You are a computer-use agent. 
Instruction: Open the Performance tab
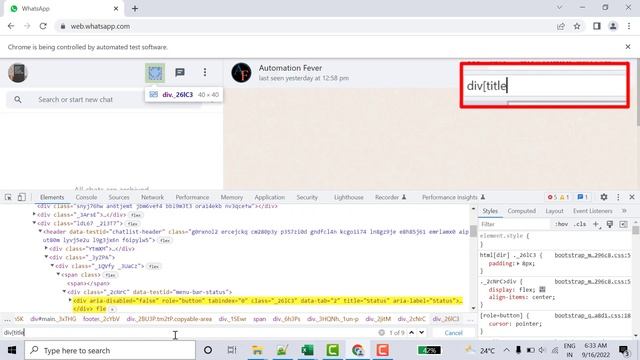tap(192, 197)
